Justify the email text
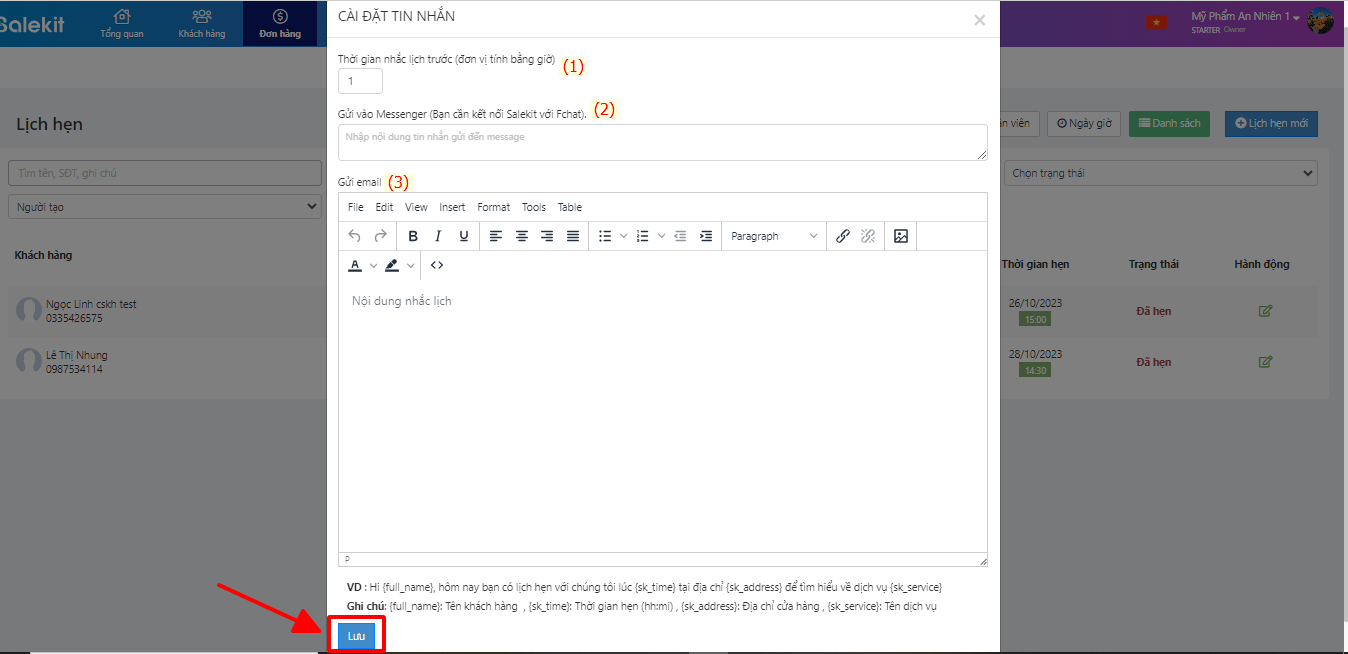The image size is (1348, 654). click(x=573, y=236)
